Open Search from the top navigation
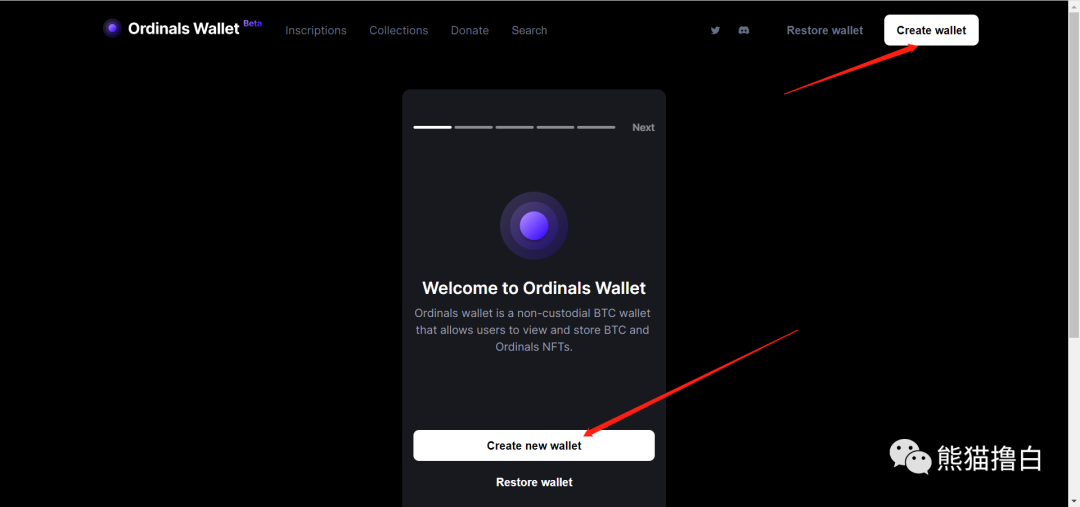The width and height of the screenshot is (1080, 507). 529,30
